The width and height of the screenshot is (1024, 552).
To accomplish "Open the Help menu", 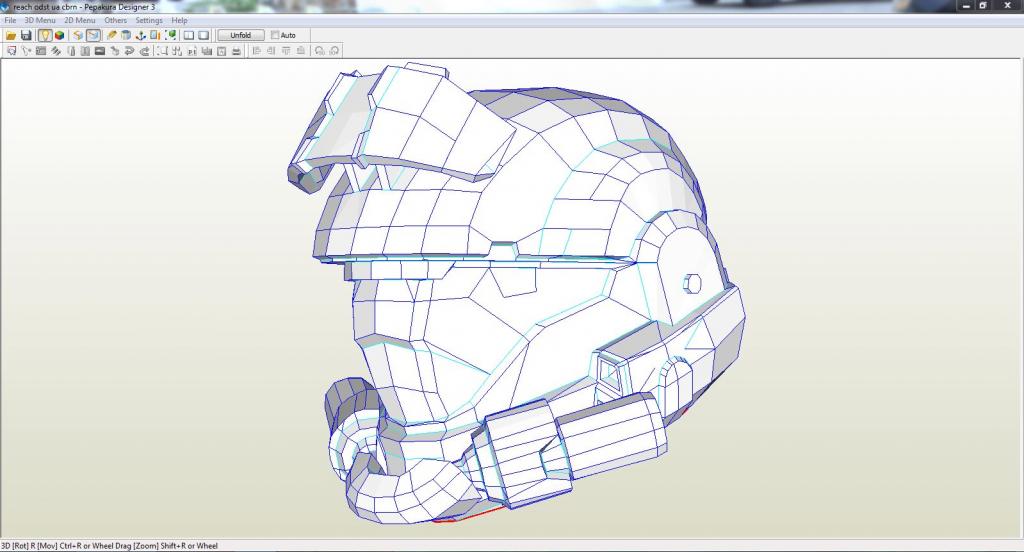I will click(x=179, y=20).
